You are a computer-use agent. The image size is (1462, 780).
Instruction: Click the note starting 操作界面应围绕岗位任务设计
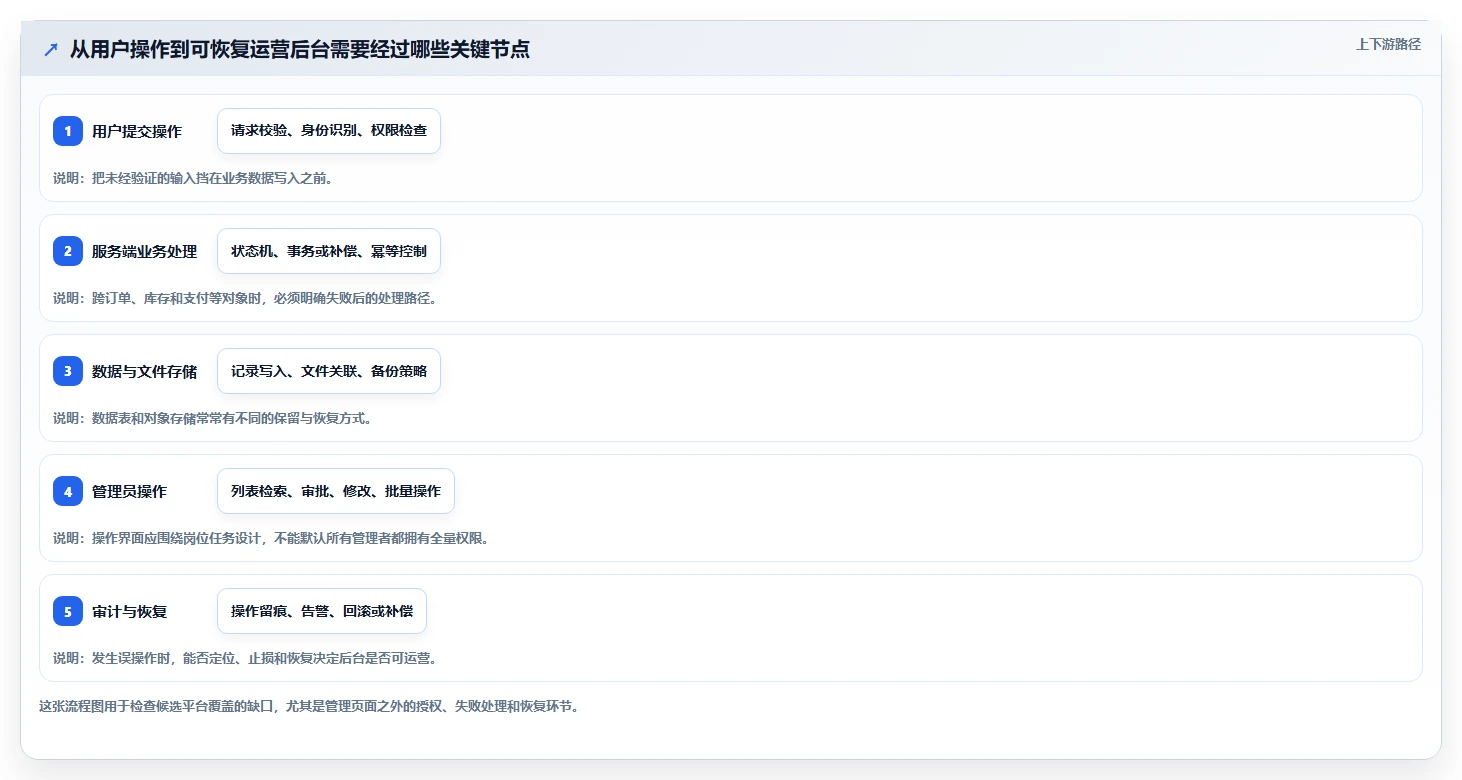pyautogui.click(x=271, y=538)
